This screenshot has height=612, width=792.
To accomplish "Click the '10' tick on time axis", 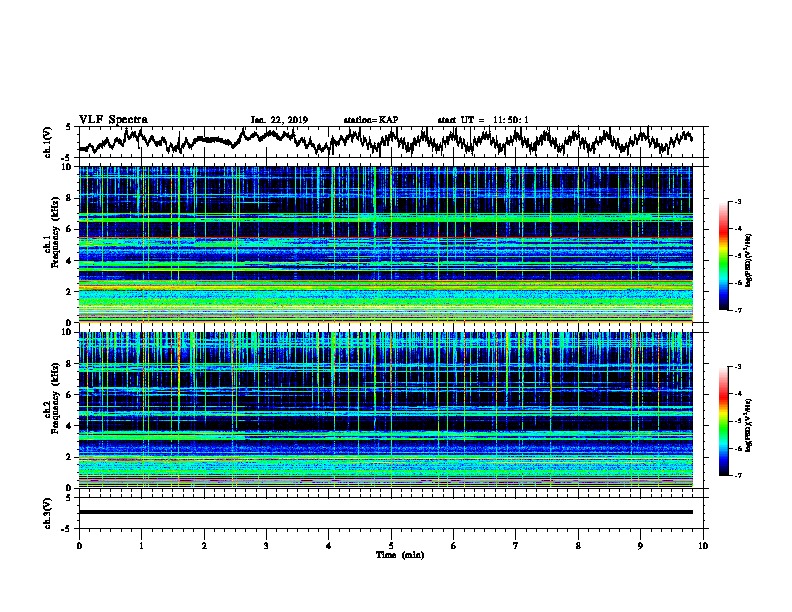I will pos(703,546).
